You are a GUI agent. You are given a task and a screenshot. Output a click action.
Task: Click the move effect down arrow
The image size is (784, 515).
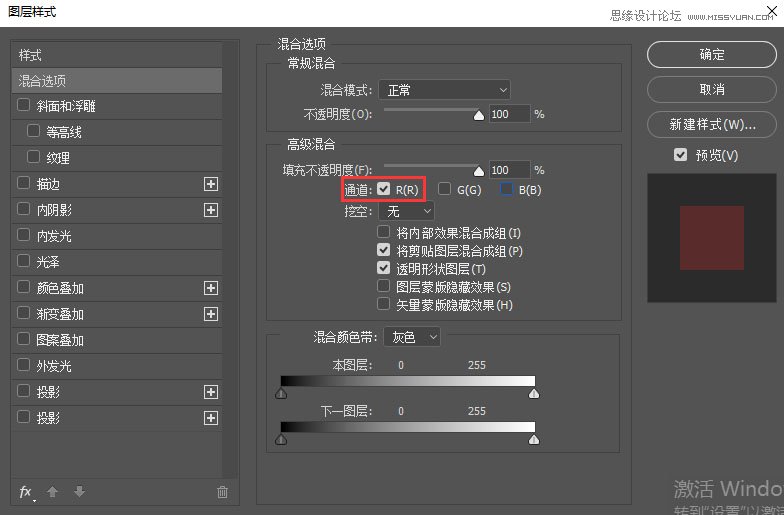(x=80, y=492)
